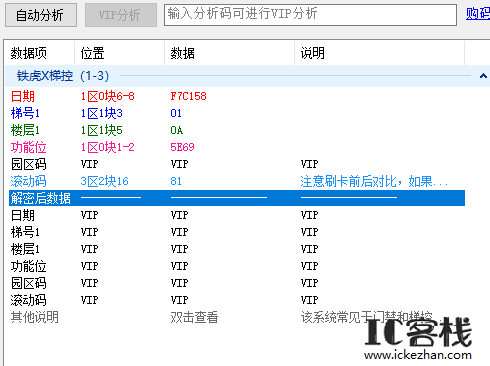Viewport: 490px width, 366px height.
Task: Click the 数据 column header
Action: pyautogui.click(x=230, y=53)
